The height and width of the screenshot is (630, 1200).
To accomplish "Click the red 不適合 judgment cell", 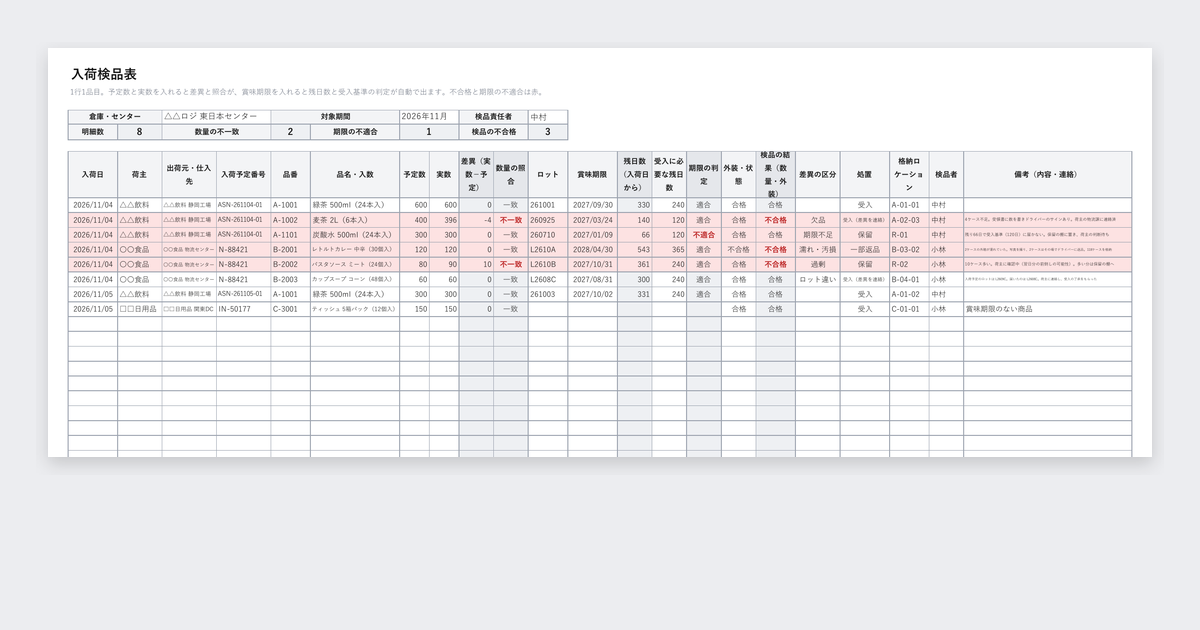I will pyautogui.click(x=704, y=235).
